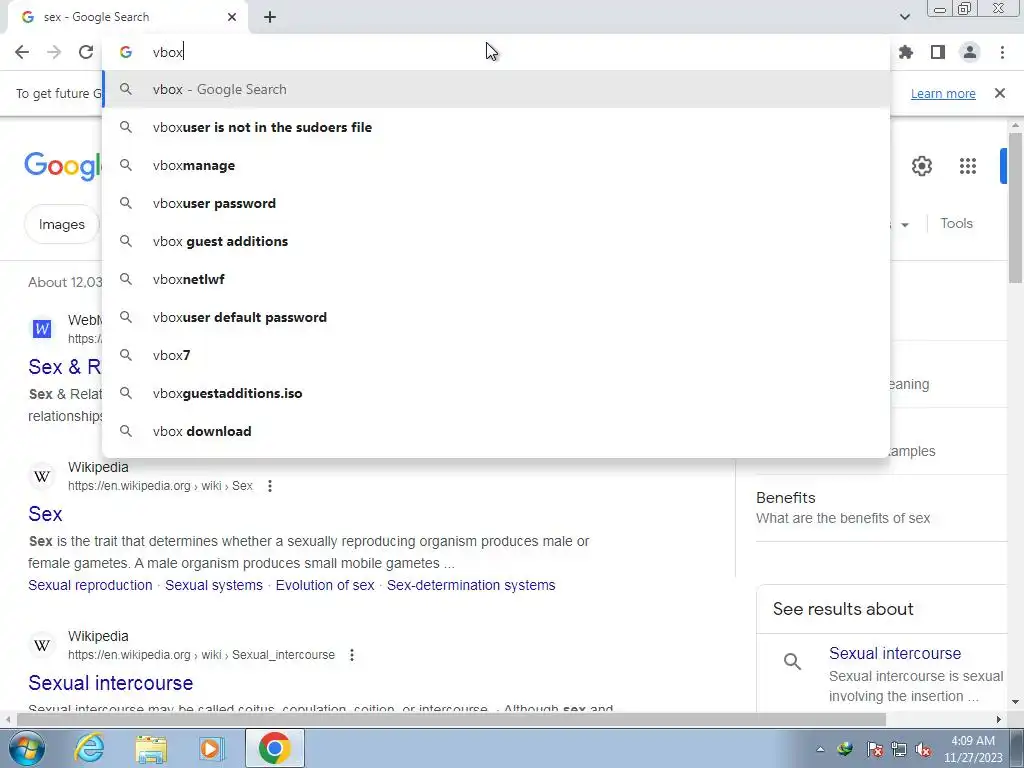Select 'vbox guest additions' suggestion
This screenshot has width=1024, height=768.
(496, 241)
